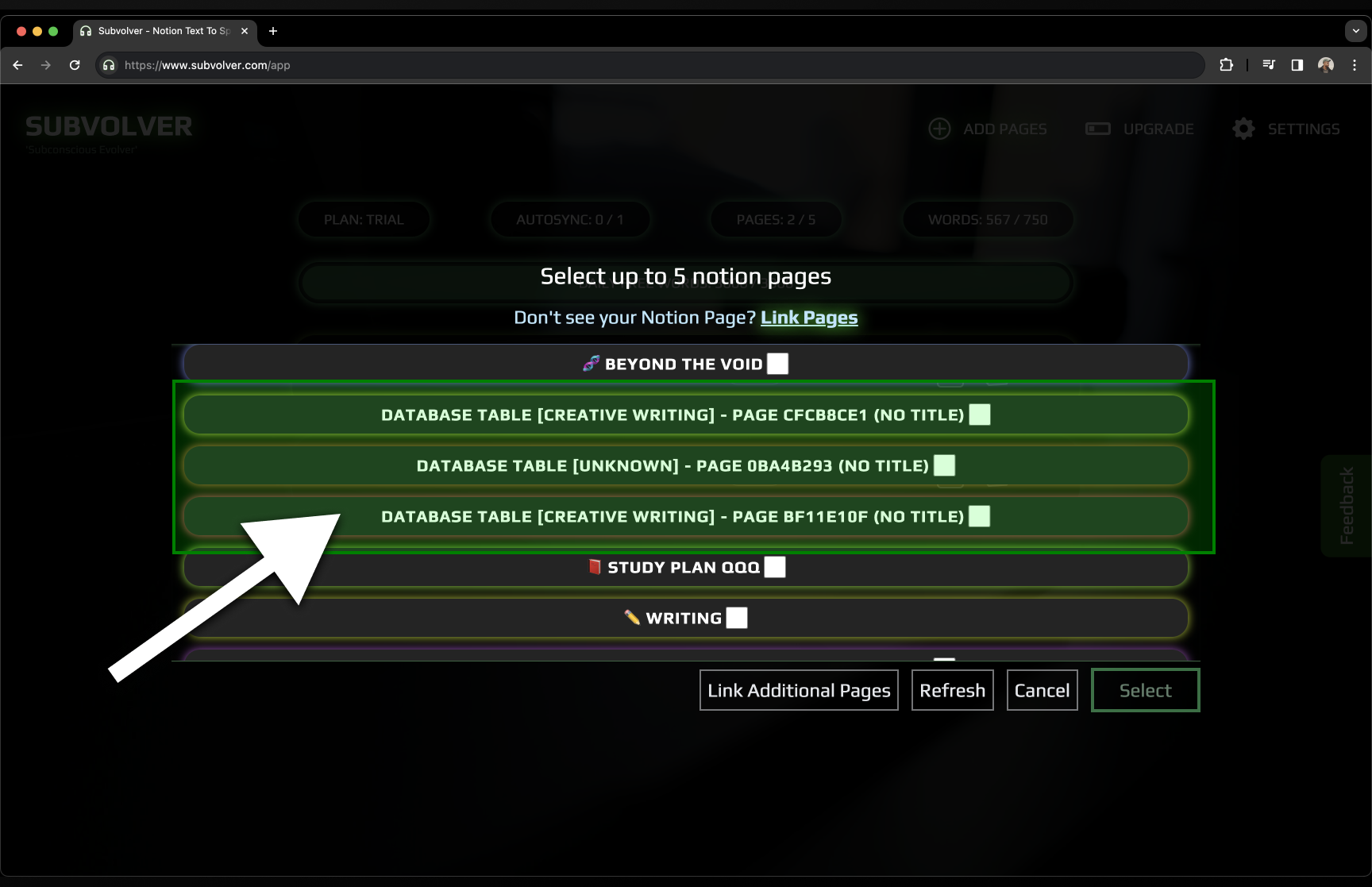Image resolution: width=1372 pixels, height=887 pixels.
Task: Open the browser extensions puzzle icon
Action: pos(1226,65)
